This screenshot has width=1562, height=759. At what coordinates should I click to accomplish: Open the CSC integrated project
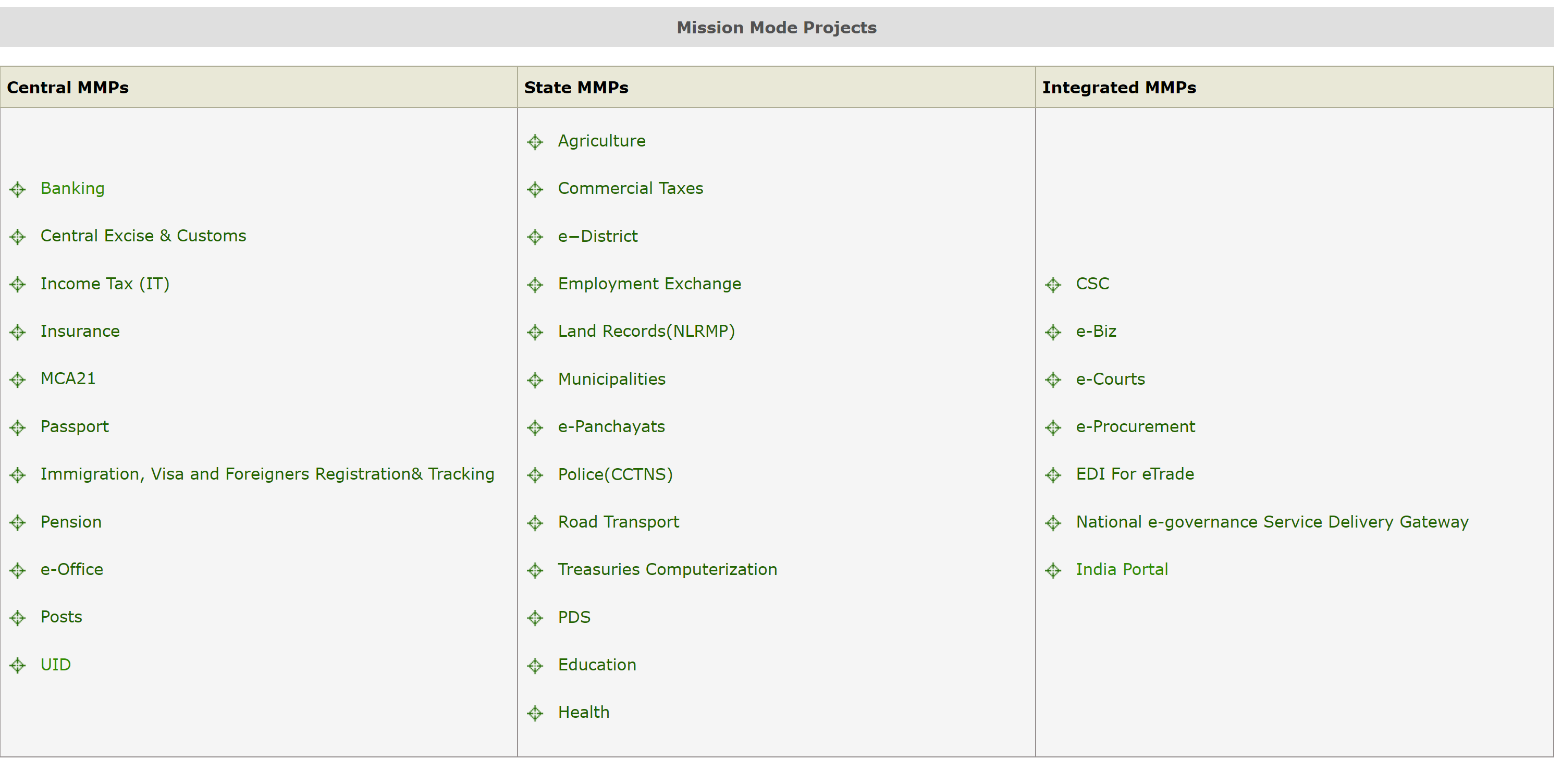click(1093, 284)
